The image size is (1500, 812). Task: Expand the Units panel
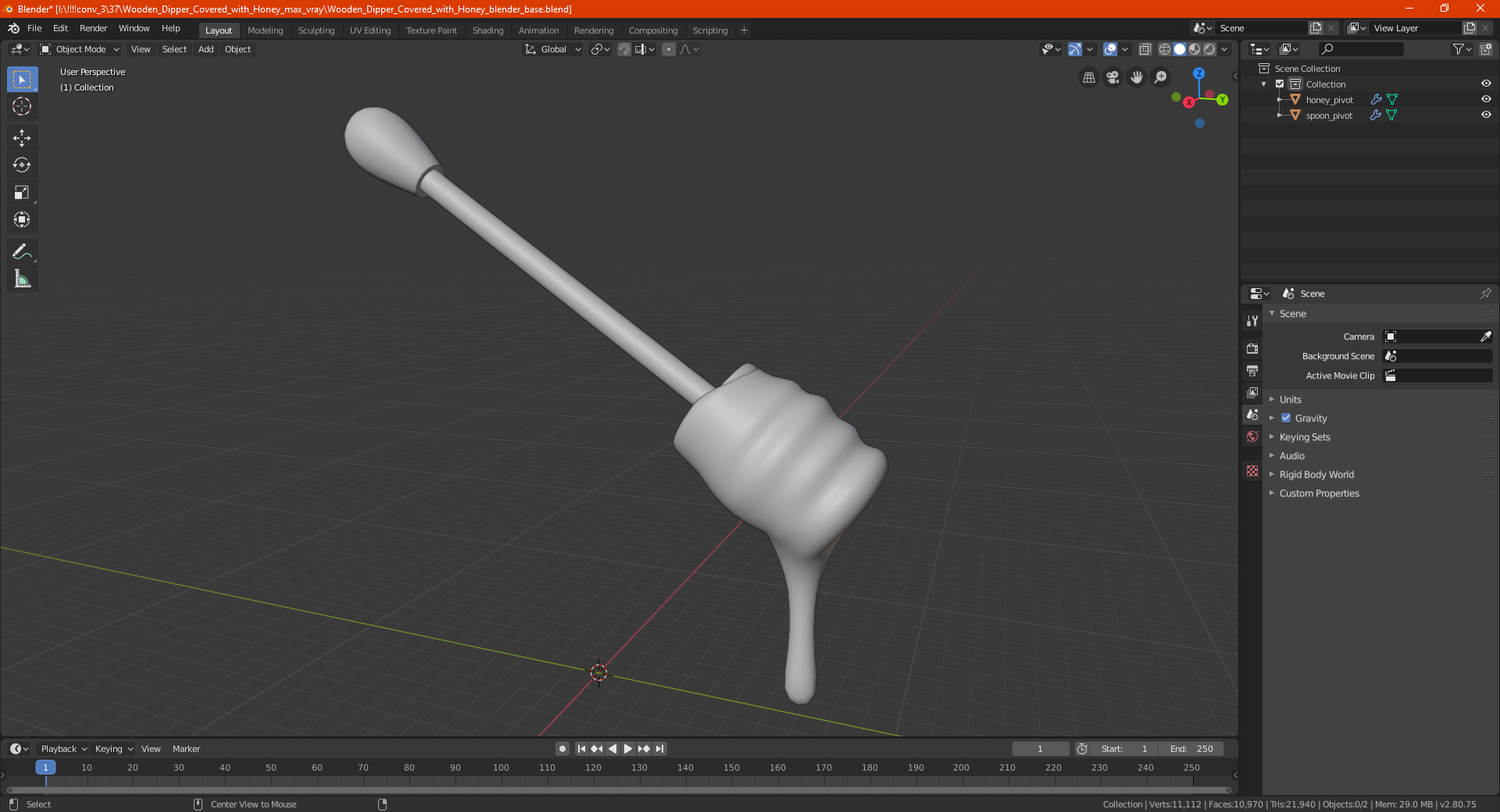tap(1290, 400)
